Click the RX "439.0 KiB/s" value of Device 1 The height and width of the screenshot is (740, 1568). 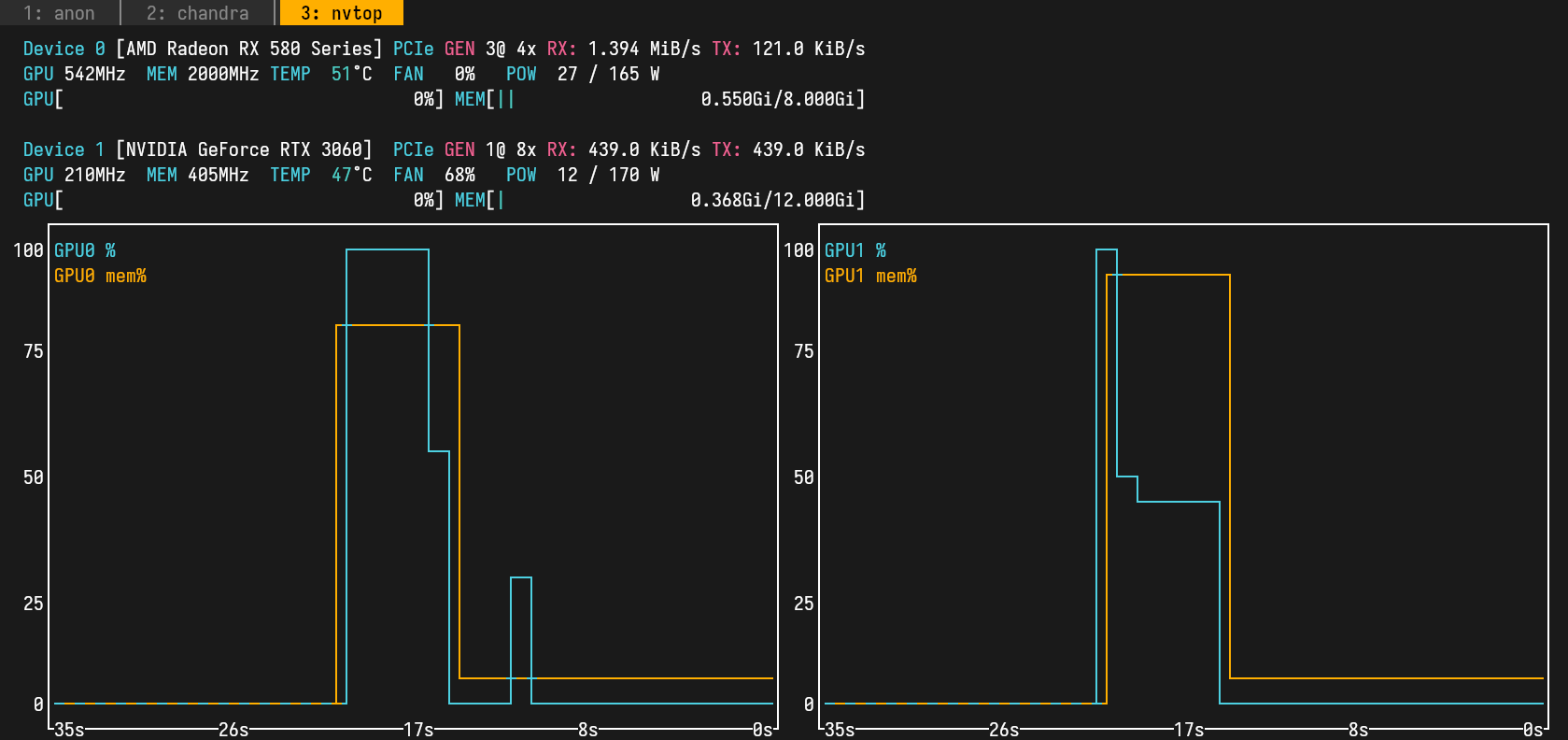point(644,149)
